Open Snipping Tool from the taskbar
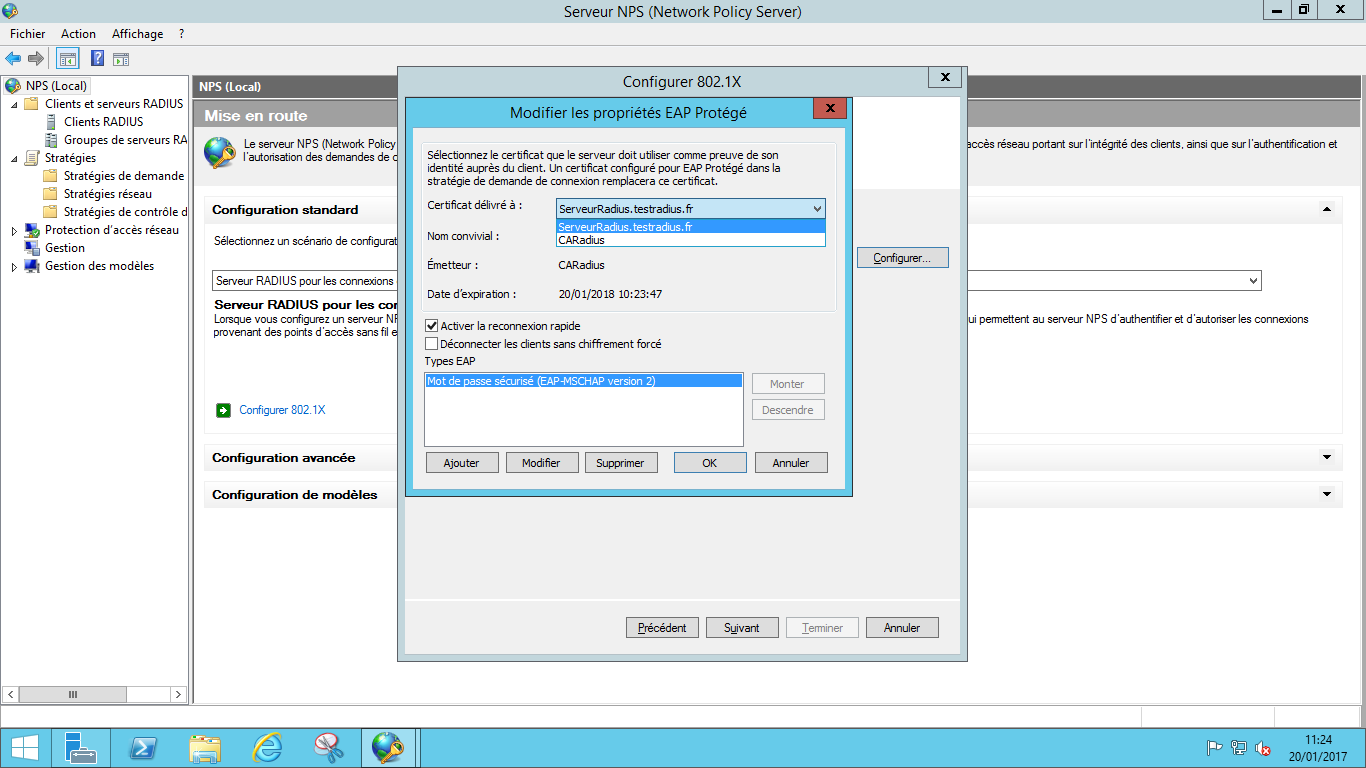Viewport: 1366px width, 768px height. coord(328,748)
